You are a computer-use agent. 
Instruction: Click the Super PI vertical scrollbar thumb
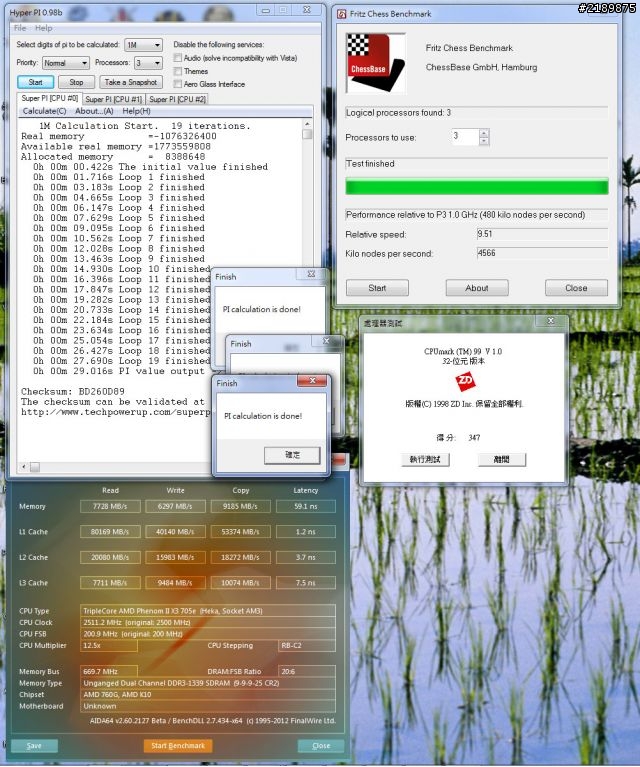[x=307, y=134]
